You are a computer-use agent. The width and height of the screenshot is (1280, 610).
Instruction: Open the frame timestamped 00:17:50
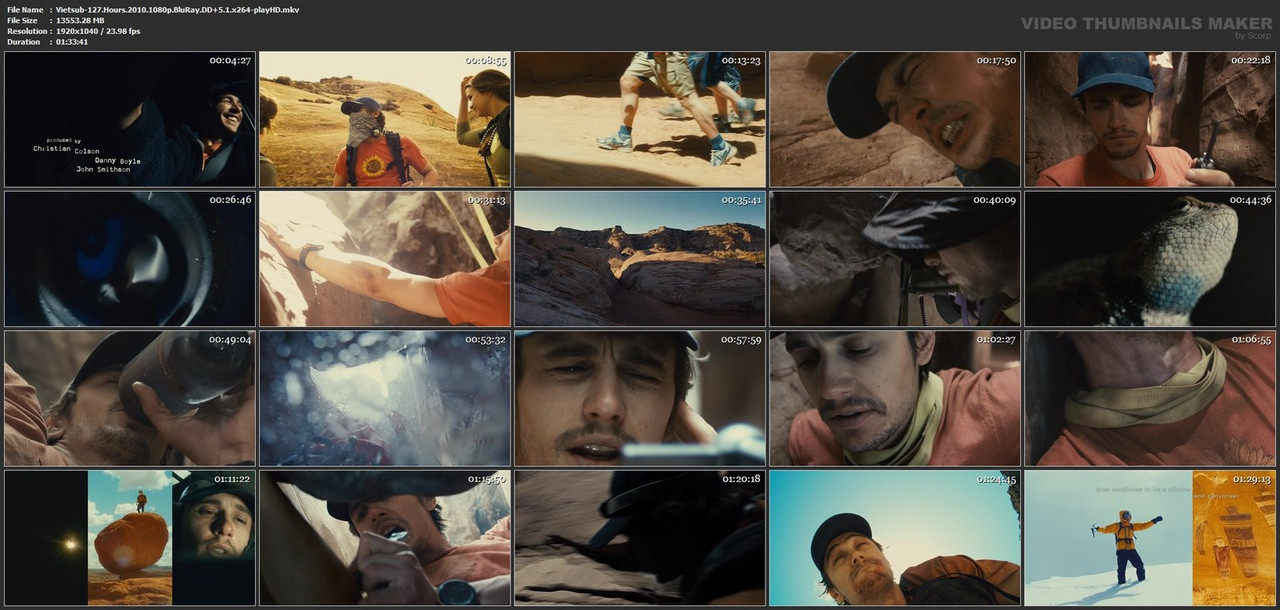tap(895, 119)
